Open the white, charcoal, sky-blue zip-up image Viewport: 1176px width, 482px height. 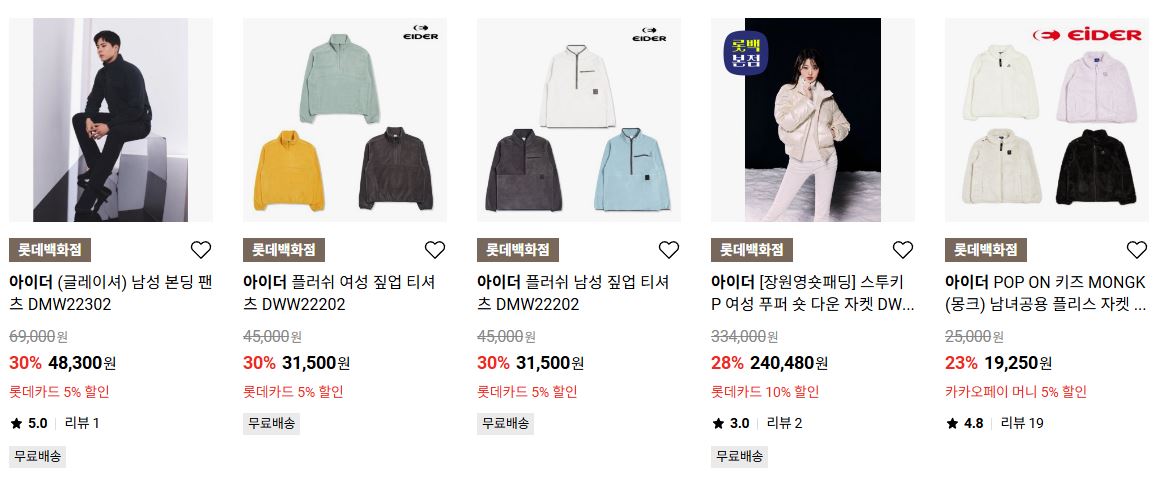pyautogui.click(x=579, y=120)
